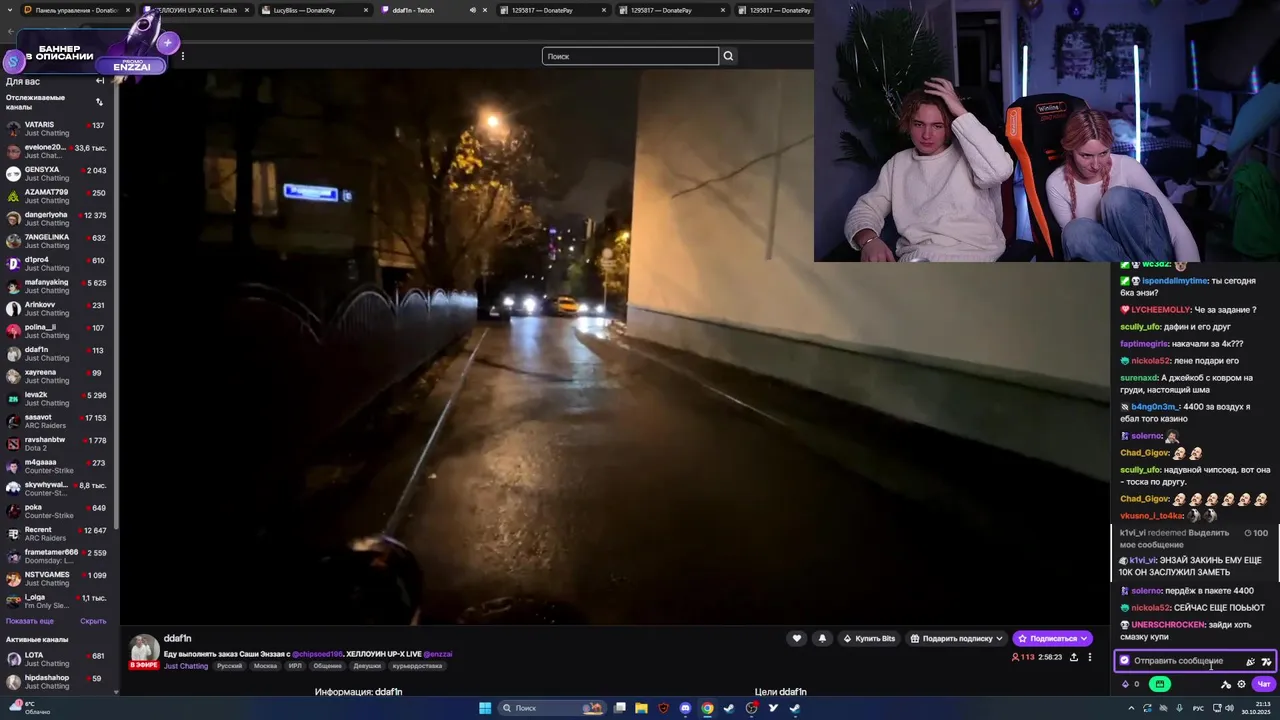
Task: Open ravshanbtw Dota 2 channel
Action: [x=59, y=444]
